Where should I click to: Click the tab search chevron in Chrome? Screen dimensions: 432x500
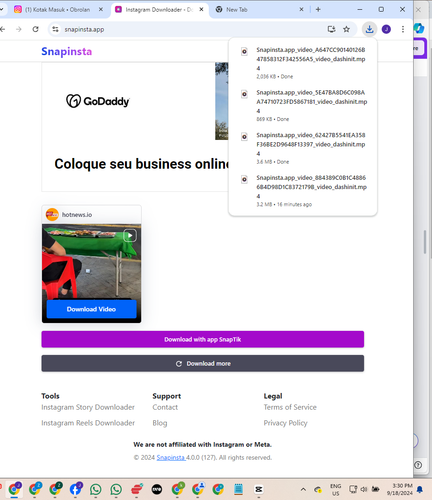(2, 10)
